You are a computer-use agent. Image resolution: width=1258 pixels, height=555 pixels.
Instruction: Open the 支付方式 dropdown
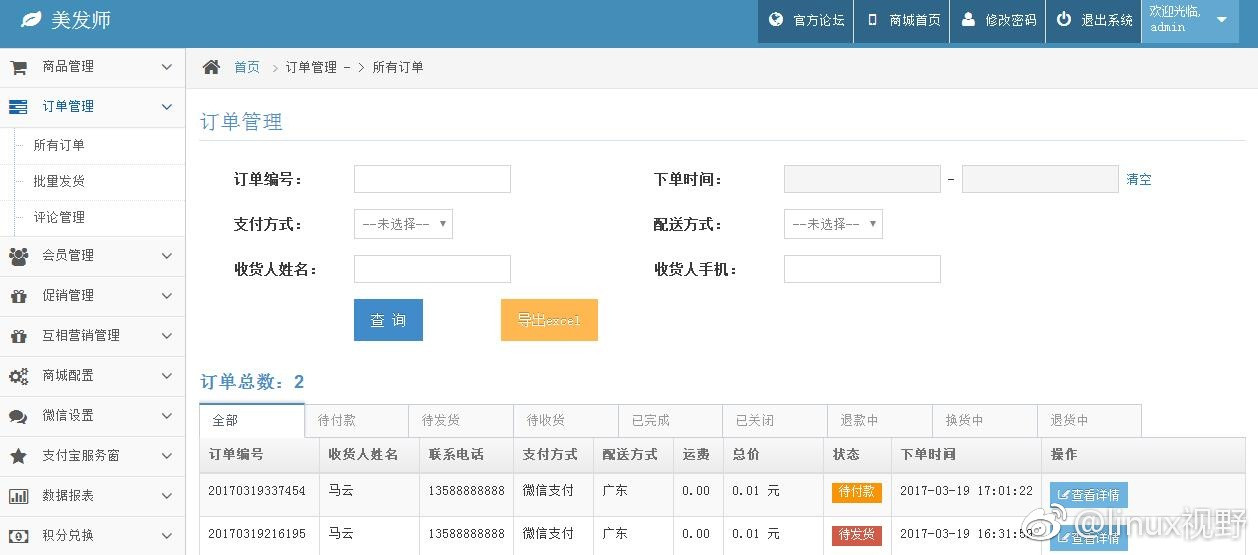point(403,224)
